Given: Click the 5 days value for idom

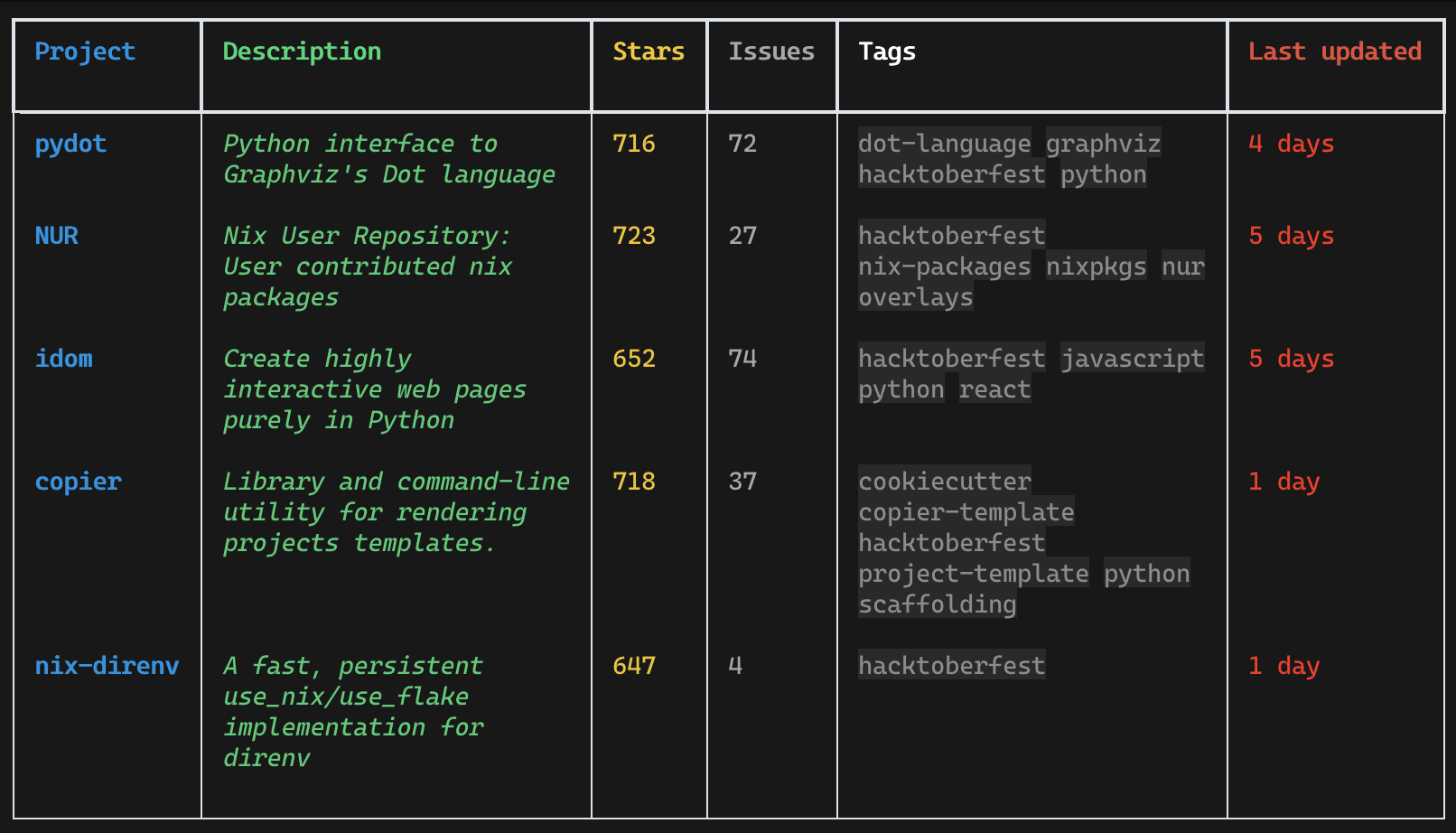Looking at the screenshot, I should (x=1292, y=359).
